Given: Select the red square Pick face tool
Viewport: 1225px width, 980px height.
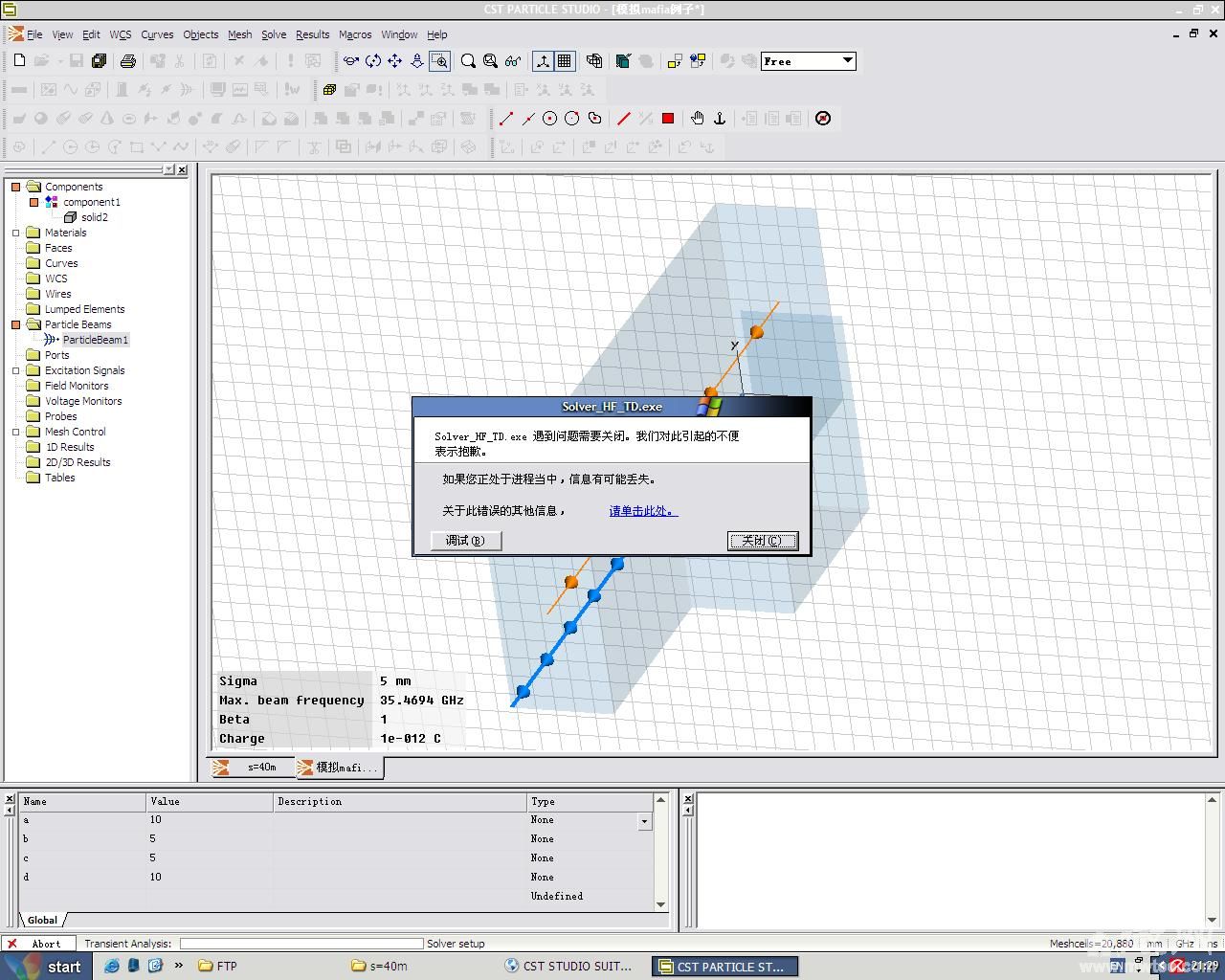Looking at the screenshot, I should [x=668, y=119].
